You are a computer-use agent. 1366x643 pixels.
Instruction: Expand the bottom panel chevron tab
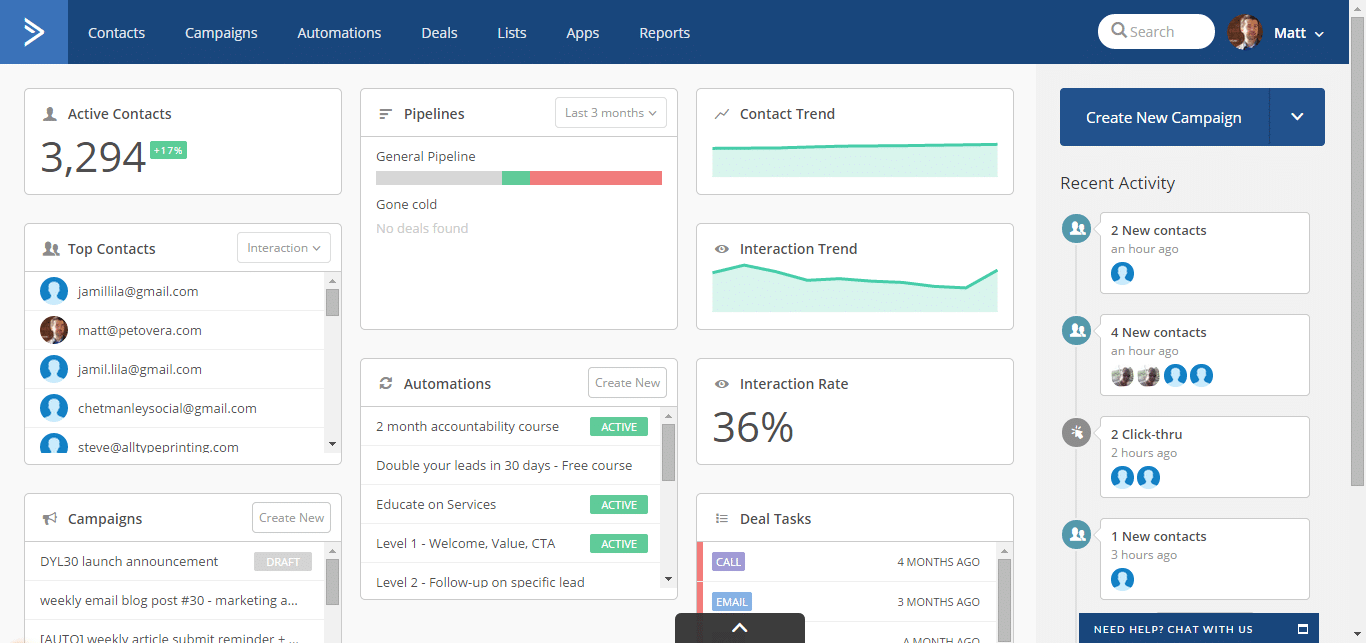coord(740,628)
